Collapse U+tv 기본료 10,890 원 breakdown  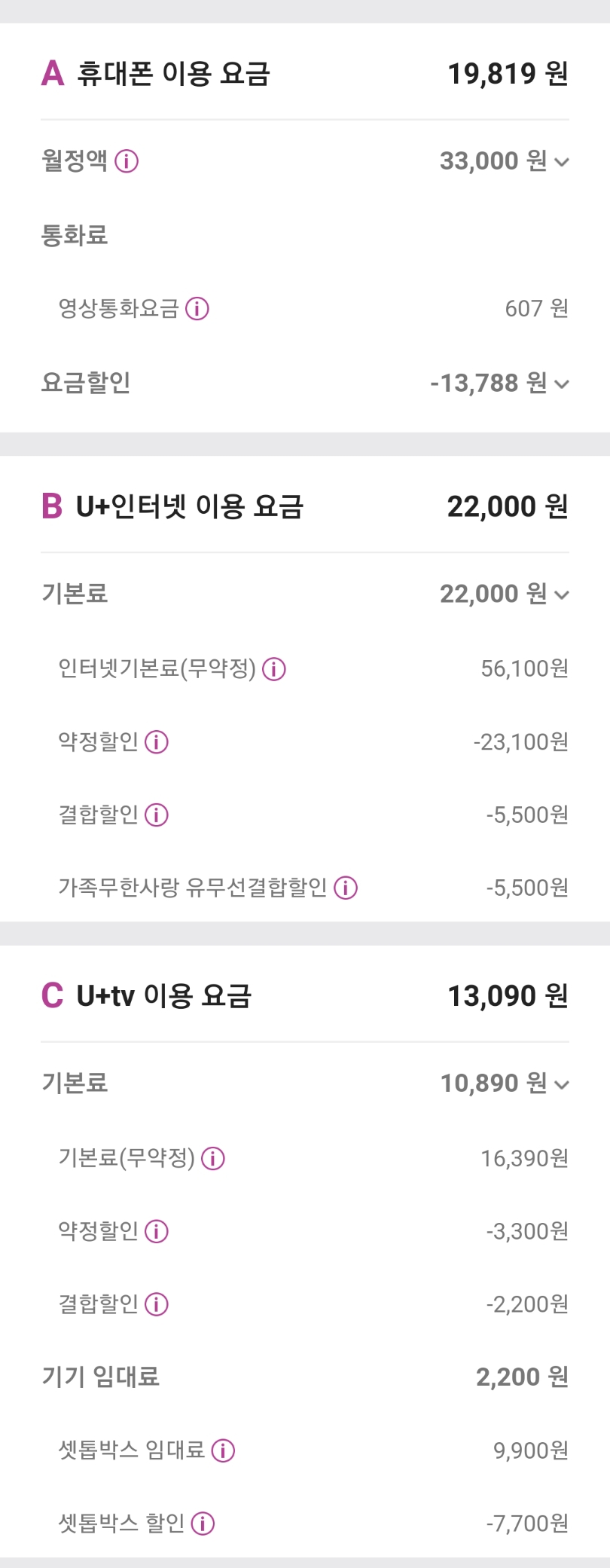[x=562, y=1084]
